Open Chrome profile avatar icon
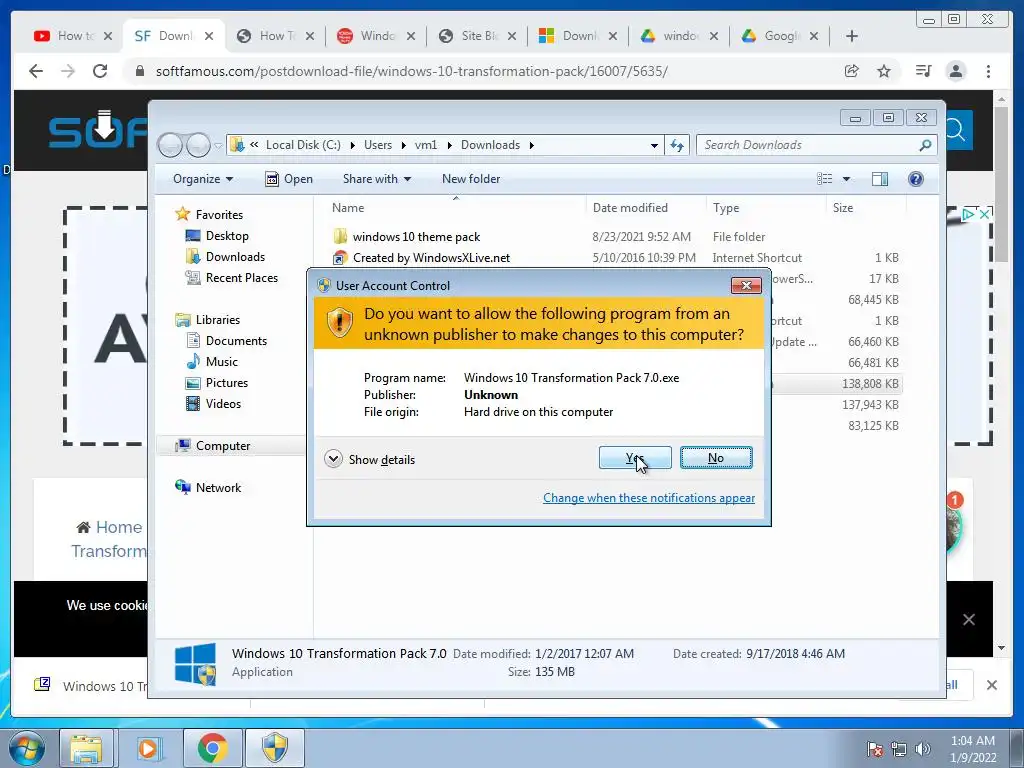The image size is (1024, 768). (956, 71)
